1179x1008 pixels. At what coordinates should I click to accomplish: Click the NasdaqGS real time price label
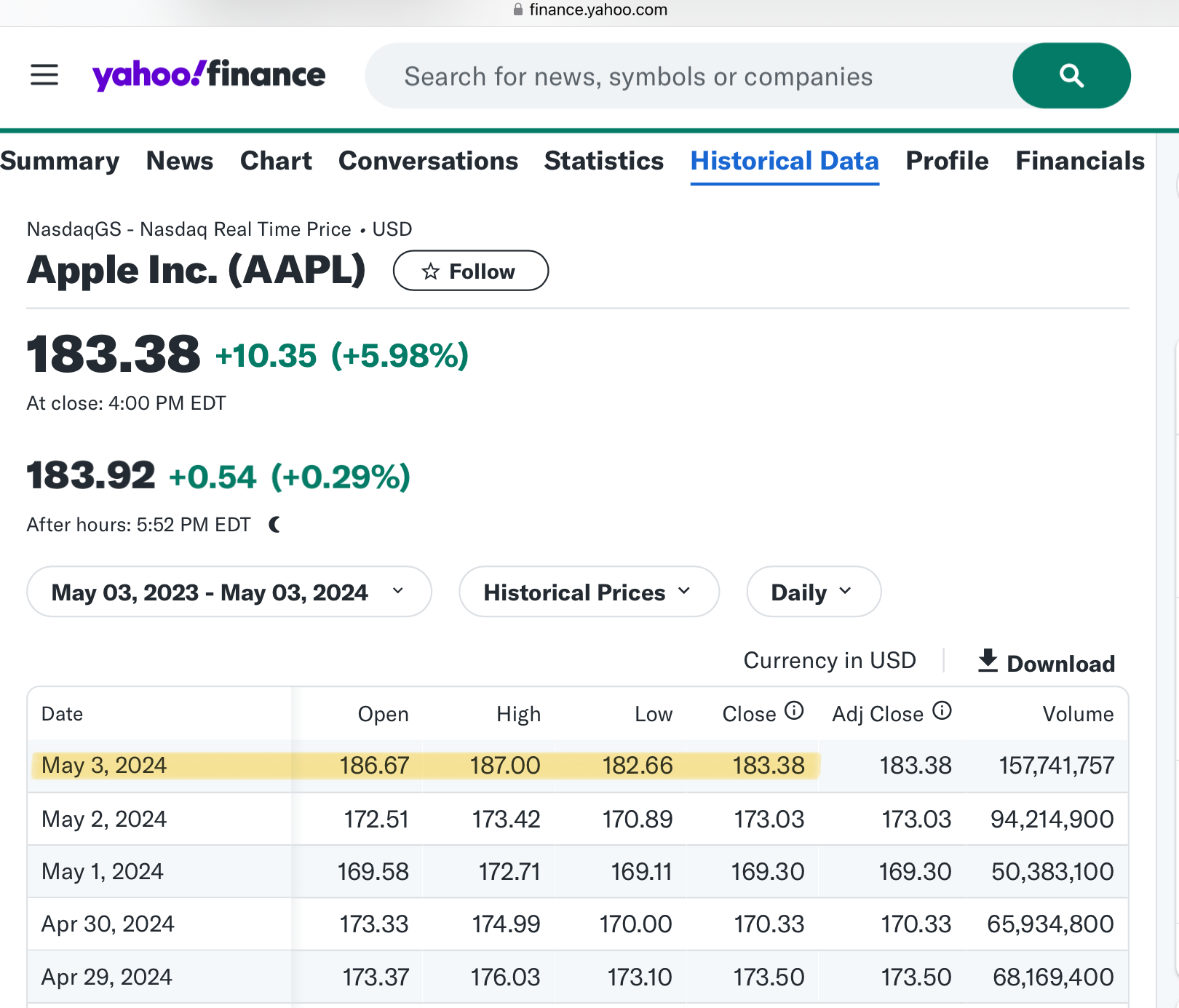tap(219, 229)
